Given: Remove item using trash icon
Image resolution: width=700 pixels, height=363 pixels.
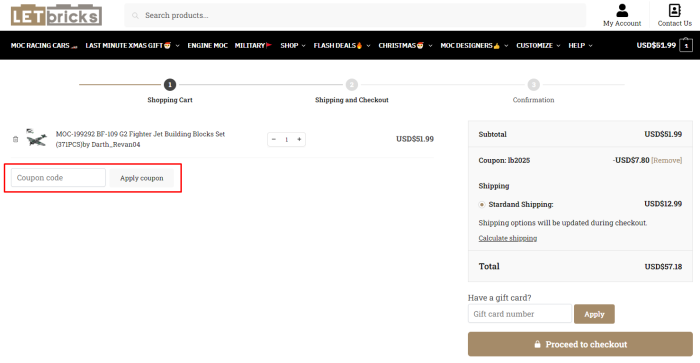Looking at the screenshot, I should pos(16,139).
